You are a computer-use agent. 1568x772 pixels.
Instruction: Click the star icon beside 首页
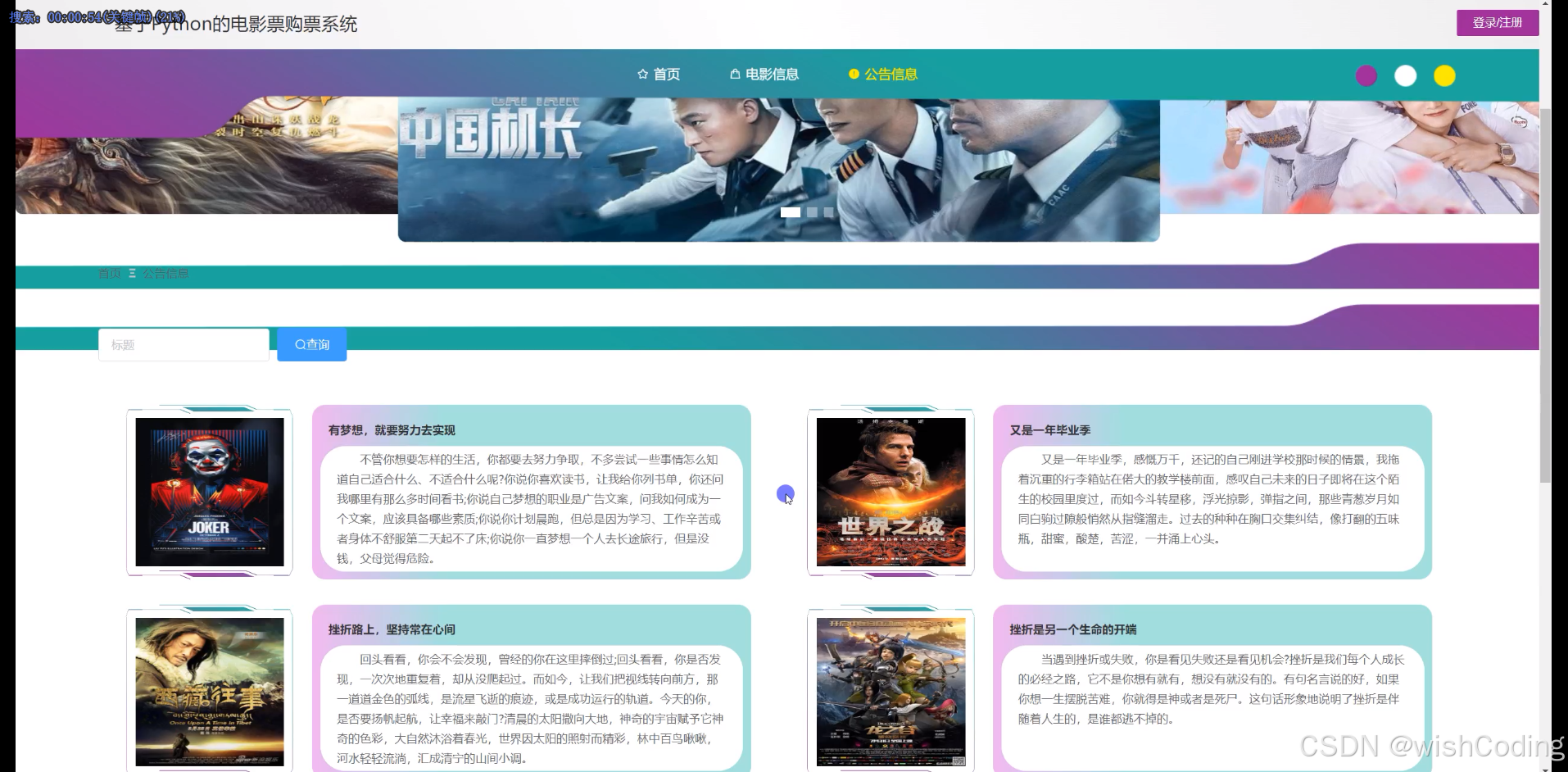[x=642, y=74]
